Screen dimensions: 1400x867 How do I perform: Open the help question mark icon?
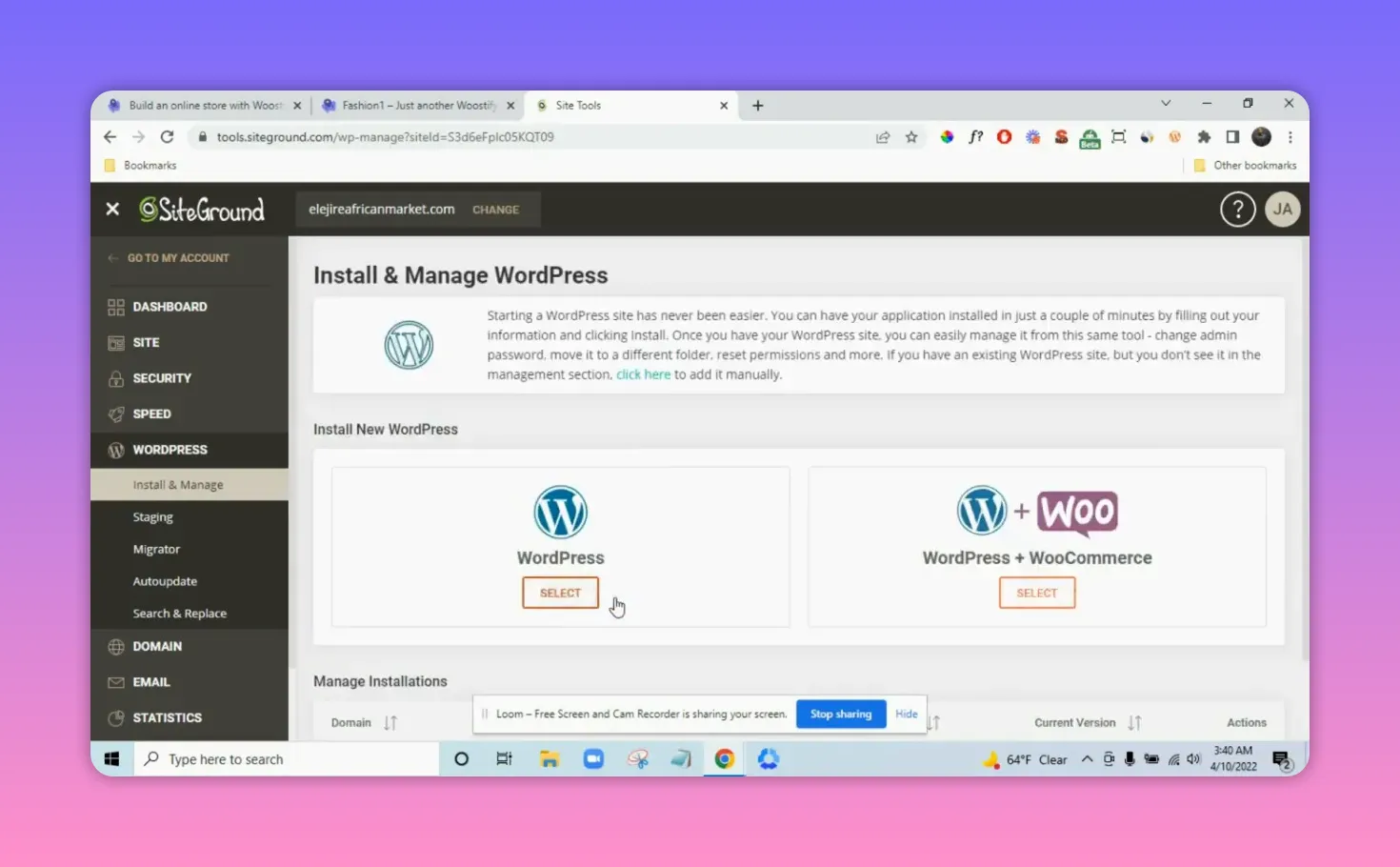(1237, 209)
